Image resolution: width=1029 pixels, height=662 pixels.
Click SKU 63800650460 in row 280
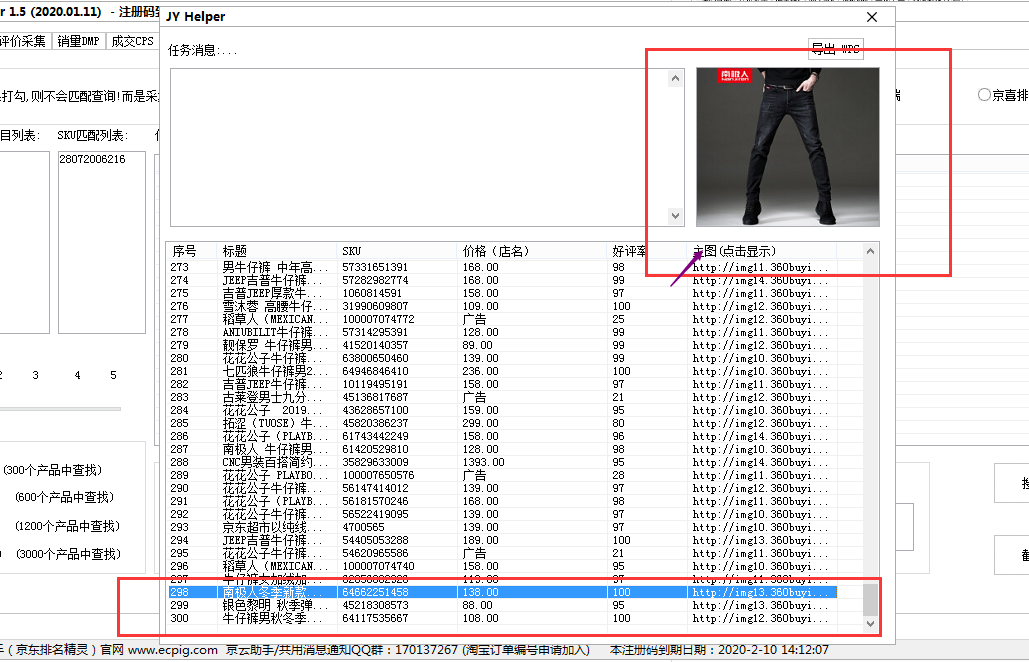[375, 358]
